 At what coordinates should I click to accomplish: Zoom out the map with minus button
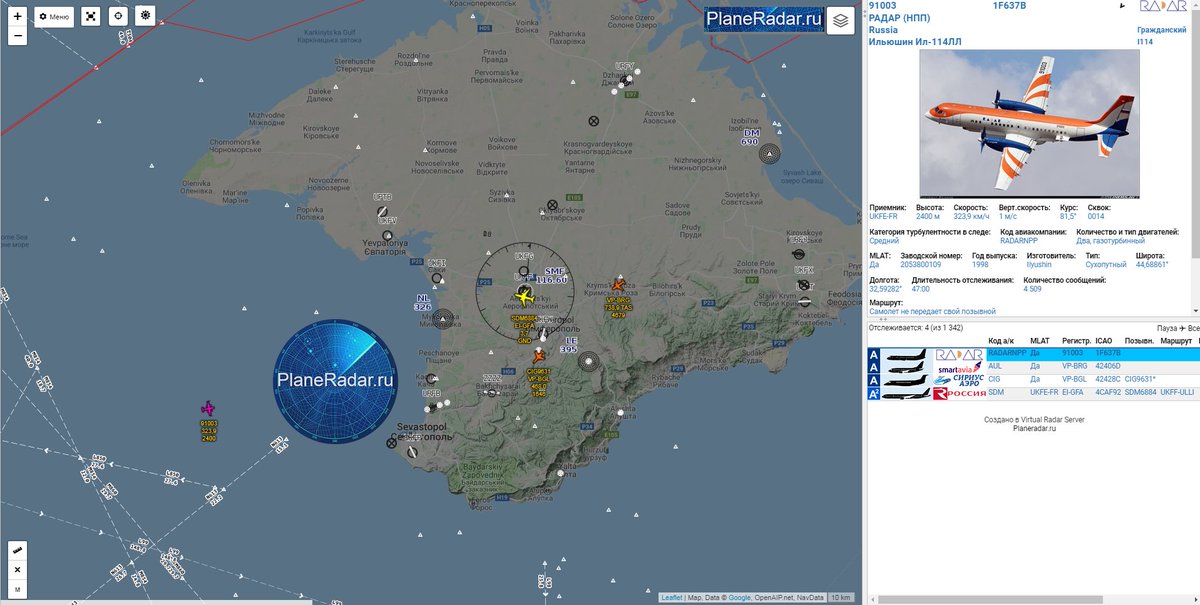pyautogui.click(x=17, y=36)
